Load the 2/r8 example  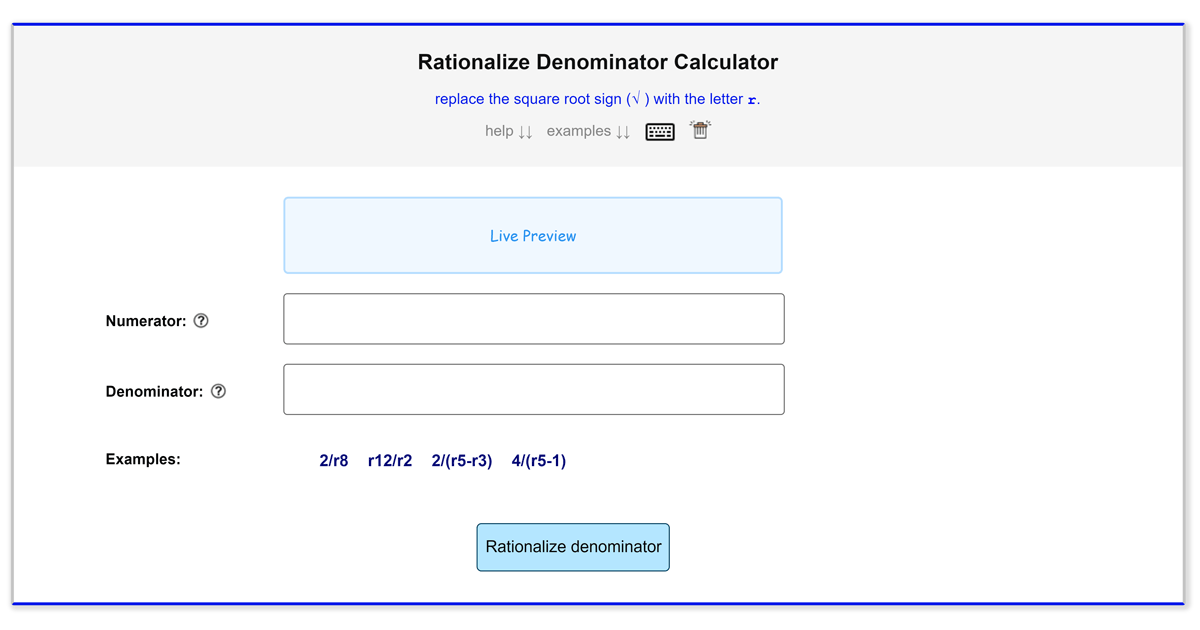[x=334, y=461]
